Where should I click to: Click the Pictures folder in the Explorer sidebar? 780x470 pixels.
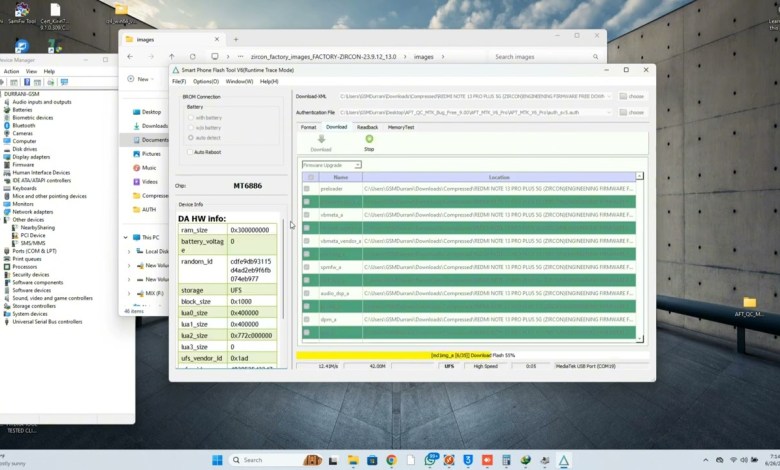pyautogui.click(x=150, y=154)
